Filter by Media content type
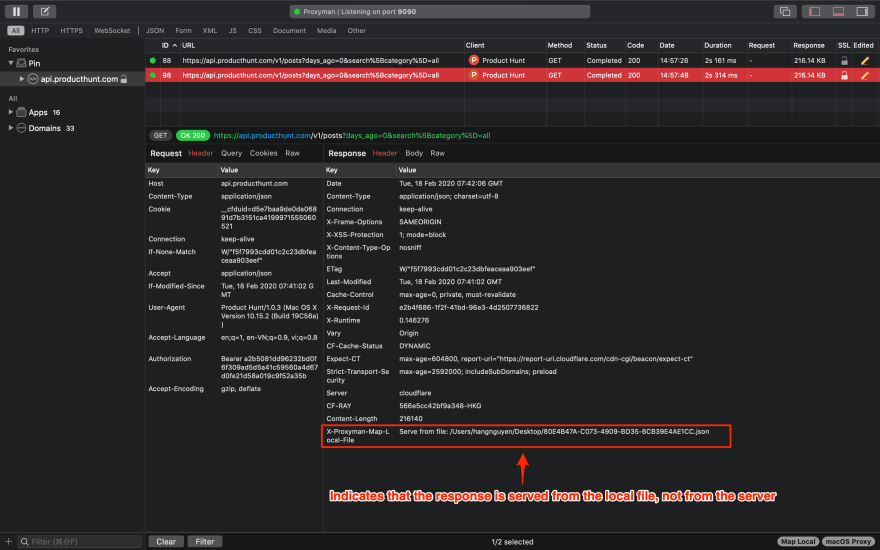This screenshot has width=880, height=550. pos(326,30)
